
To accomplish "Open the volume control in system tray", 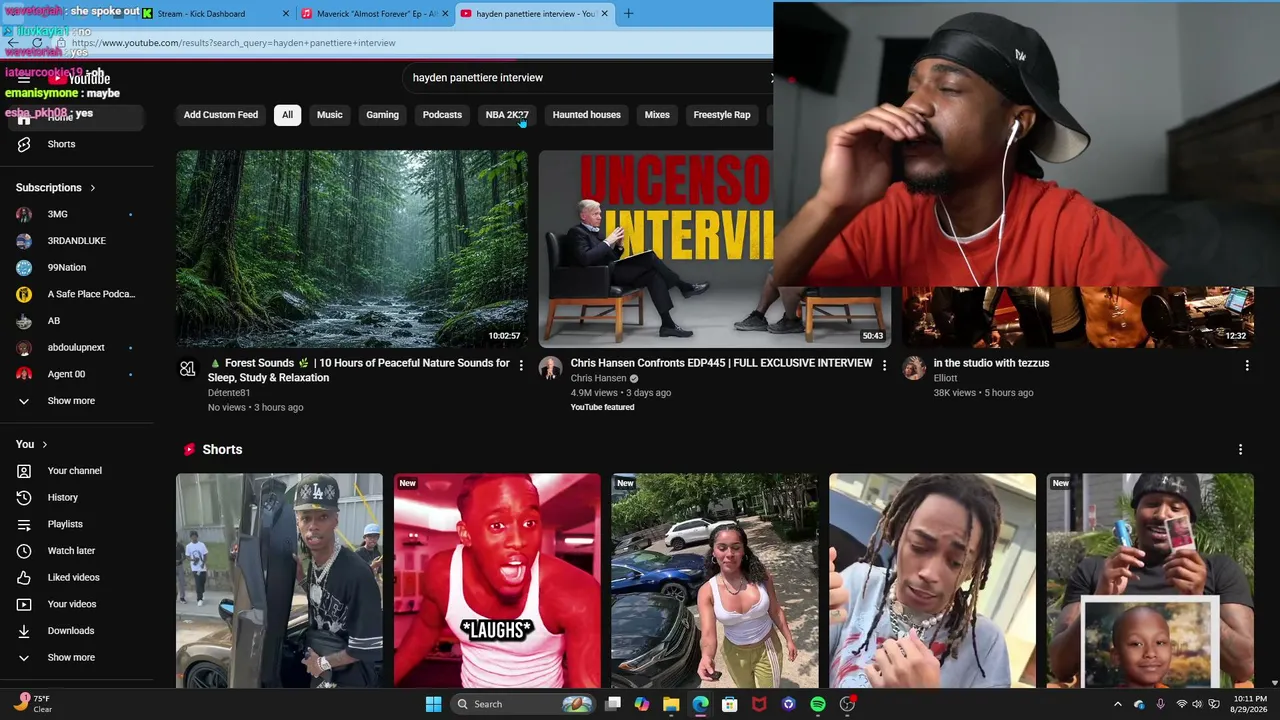I will pyautogui.click(x=1197, y=704).
